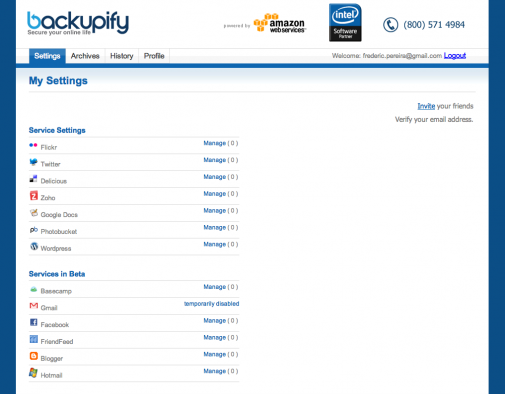
Task: Click the Flickr service icon
Action: pos(33,145)
